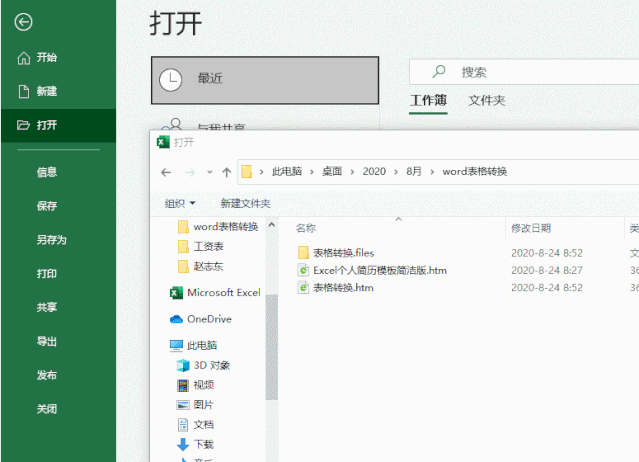Click 8月 in the address breadcrumb

tap(414, 172)
